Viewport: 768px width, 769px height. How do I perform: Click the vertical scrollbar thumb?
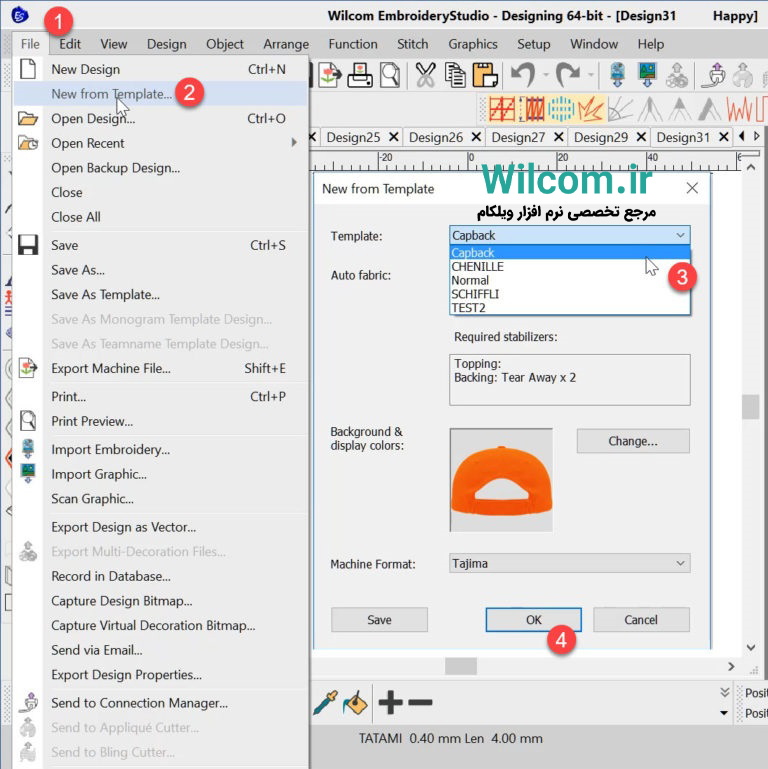(750, 407)
